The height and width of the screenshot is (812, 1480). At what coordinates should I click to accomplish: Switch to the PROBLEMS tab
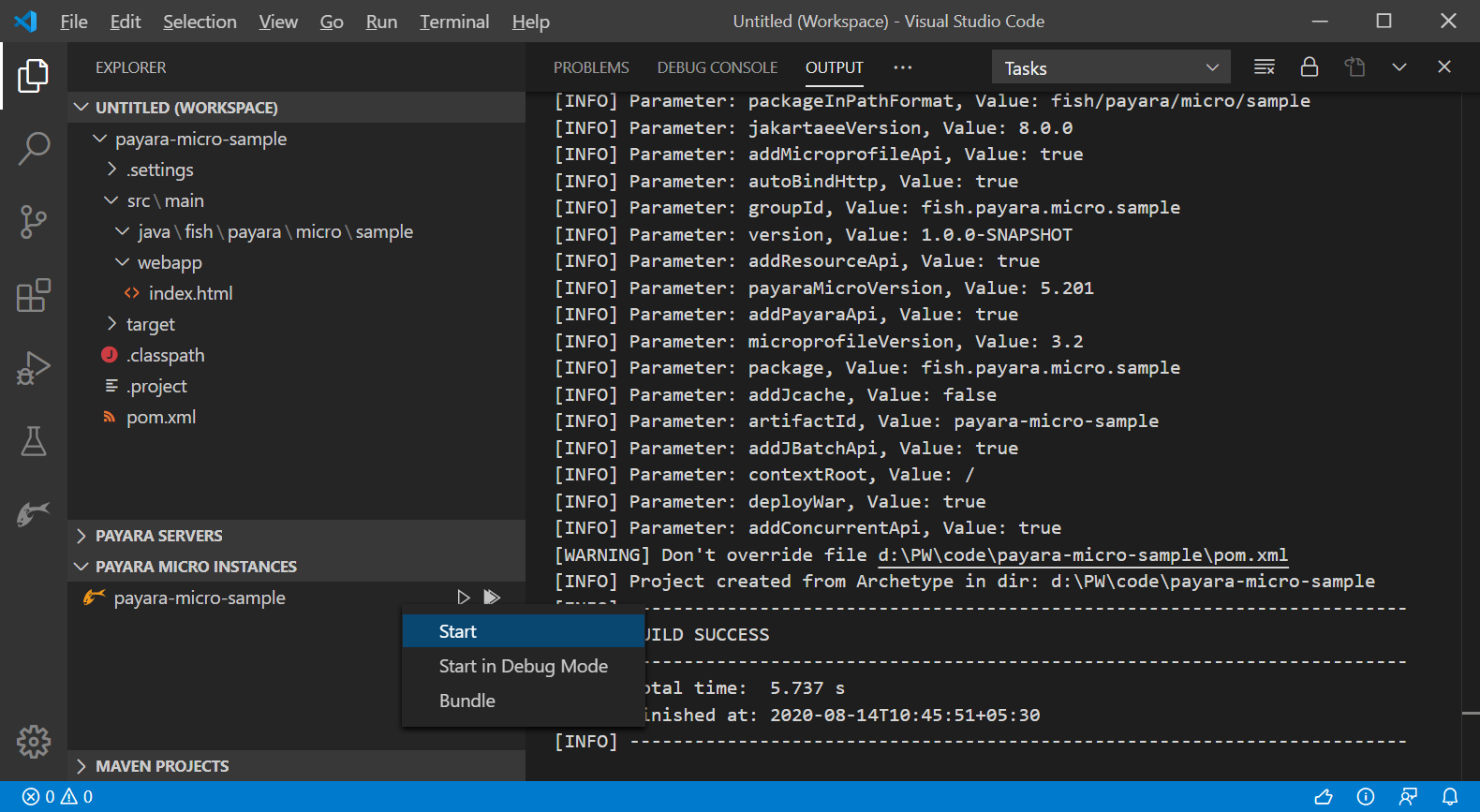(x=591, y=67)
